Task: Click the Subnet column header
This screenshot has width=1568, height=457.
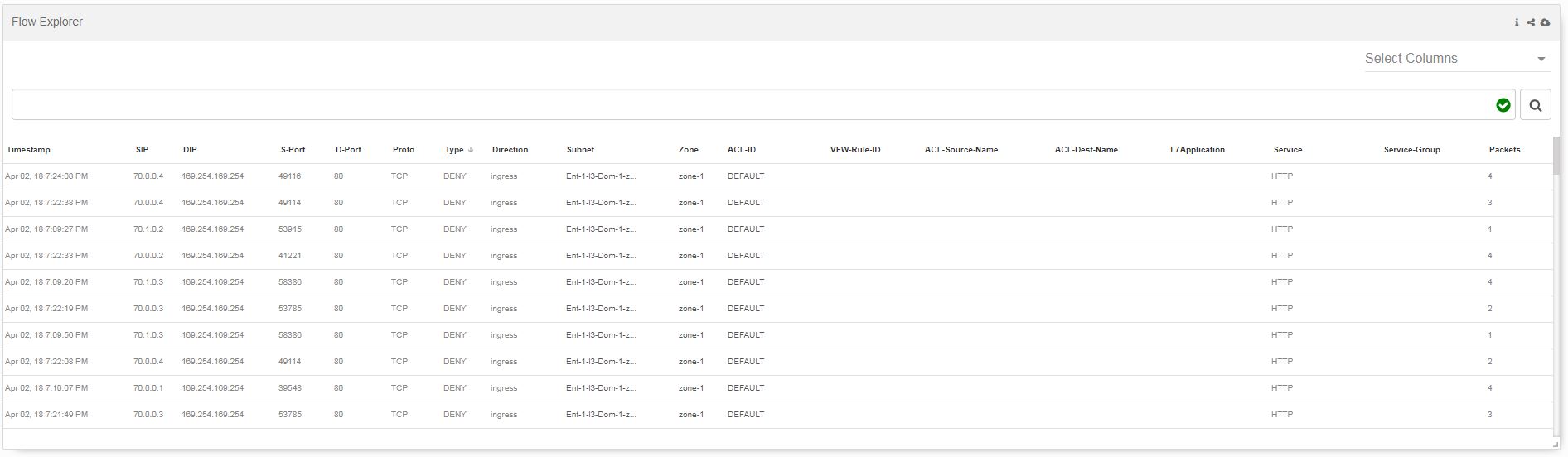Action: click(x=580, y=150)
